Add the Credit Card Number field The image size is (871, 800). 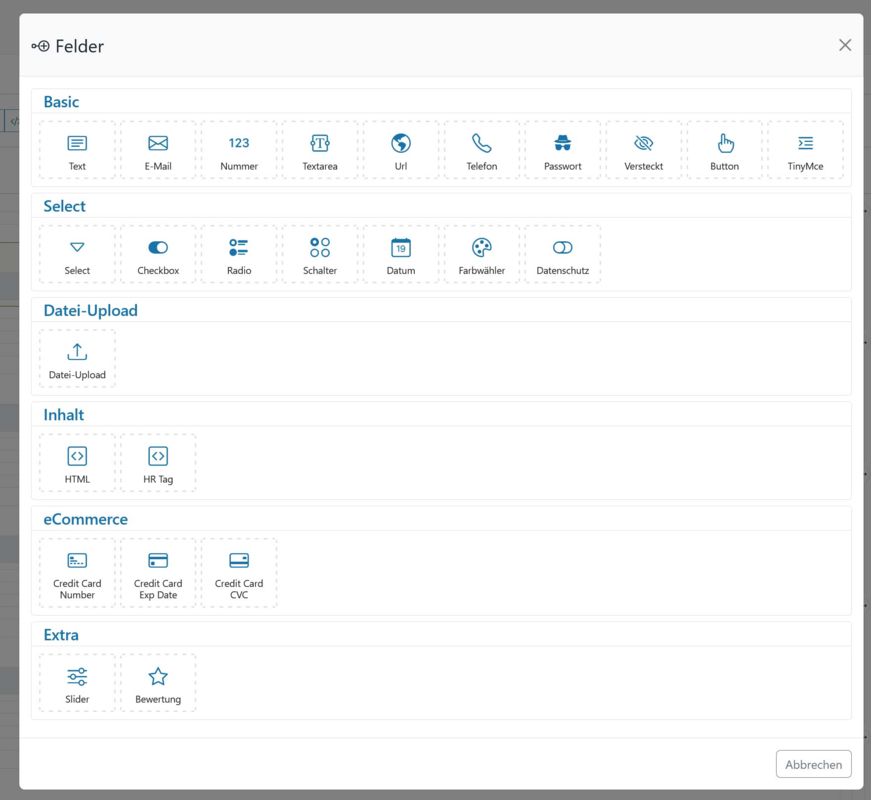(x=77, y=573)
